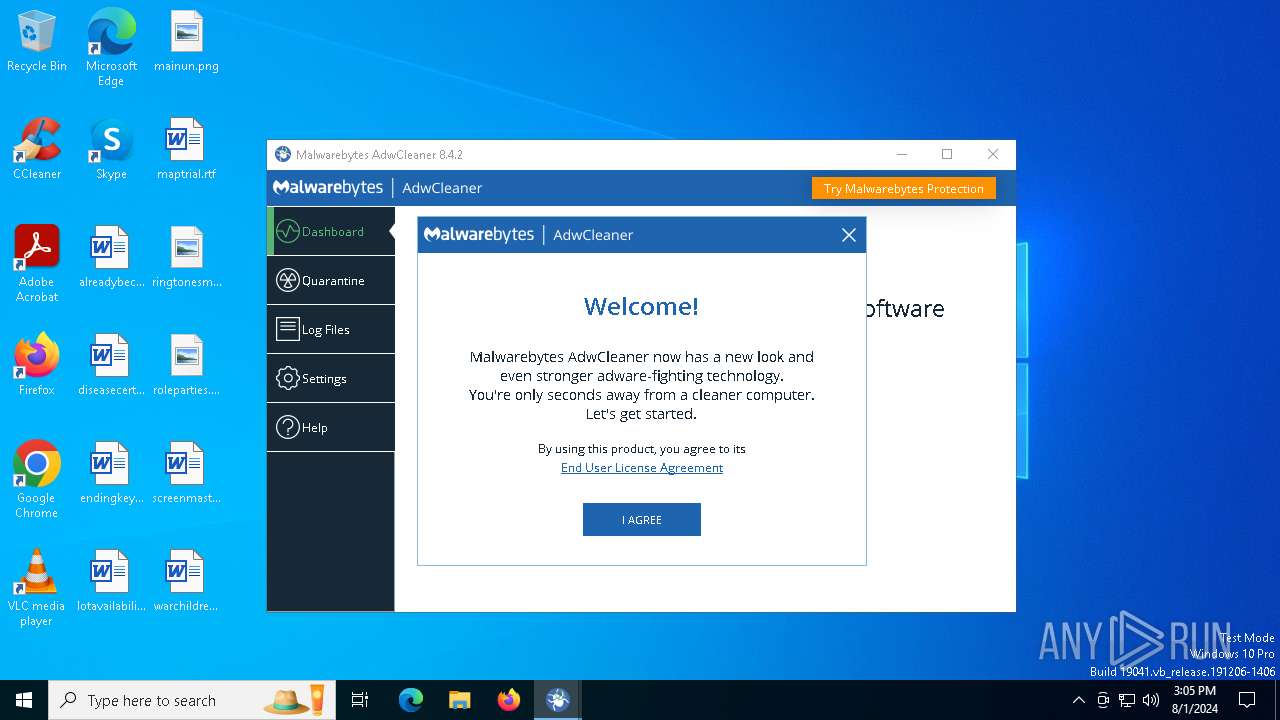Close the Welcome dialog

(849, 235)
